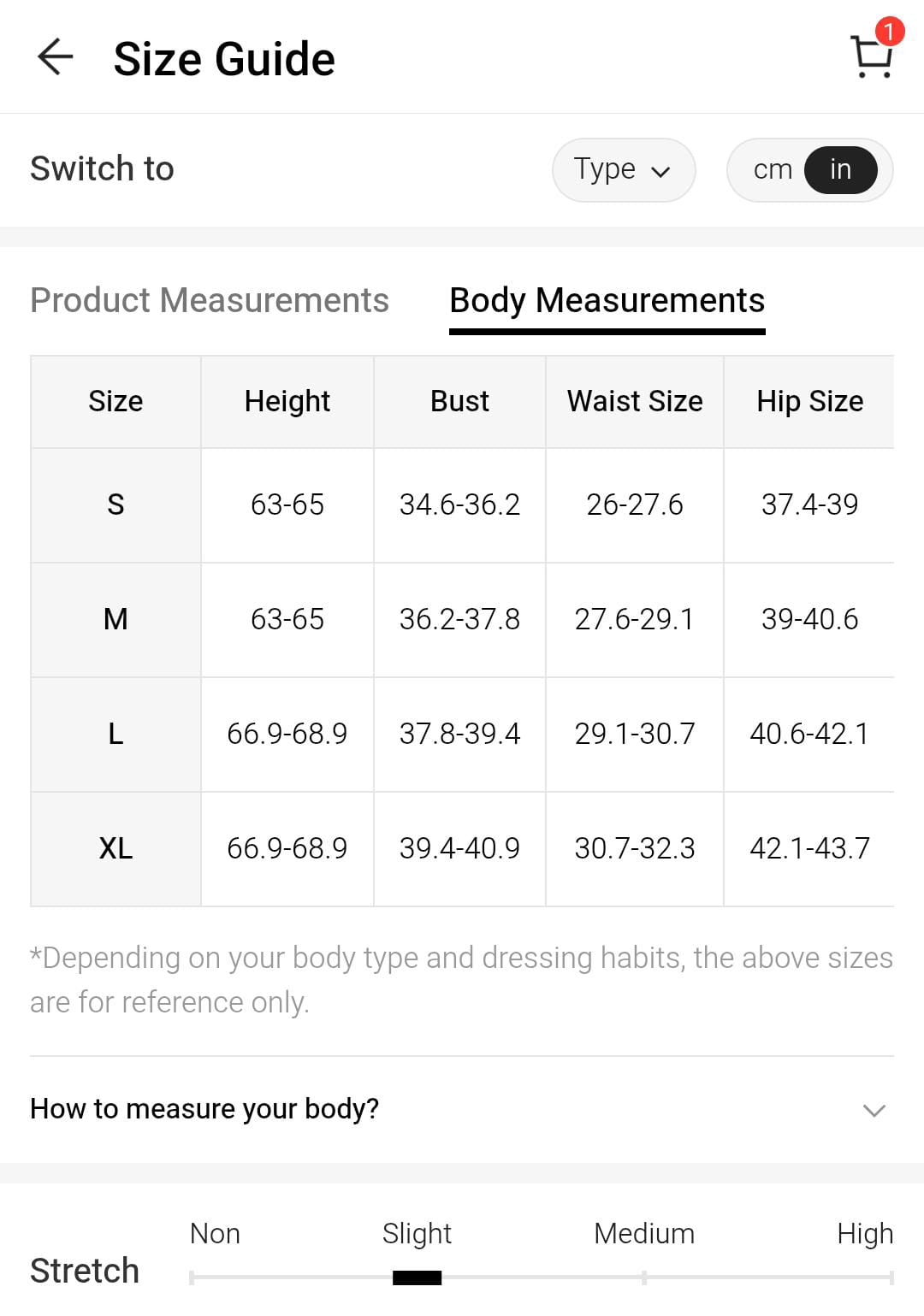Select the Body Measurements tab

[x=607, y=300]
